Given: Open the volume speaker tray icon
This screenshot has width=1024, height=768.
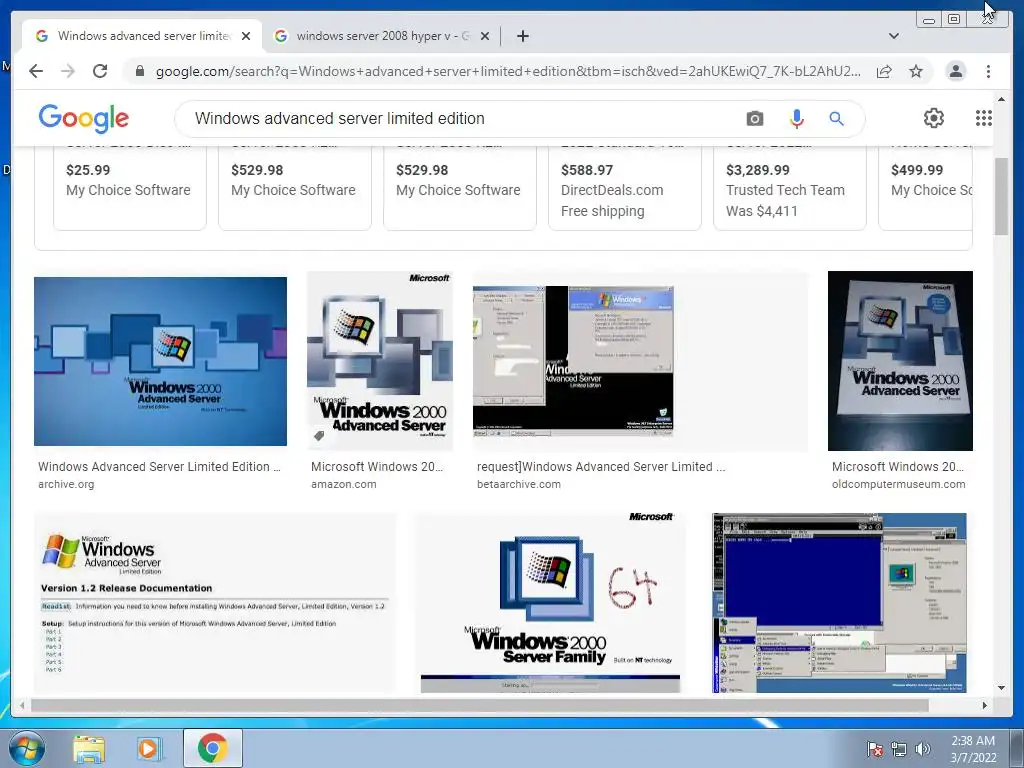Looking at the screenshot, I should point(922,749).
